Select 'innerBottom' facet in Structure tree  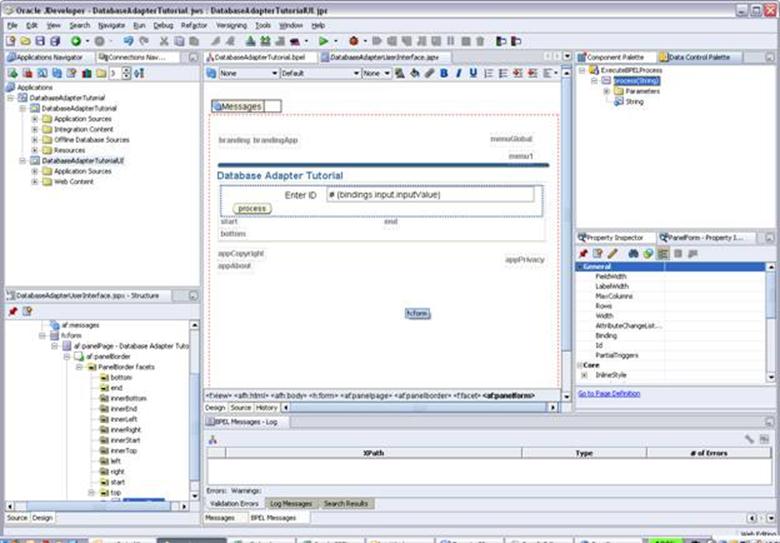pos(128,398)
